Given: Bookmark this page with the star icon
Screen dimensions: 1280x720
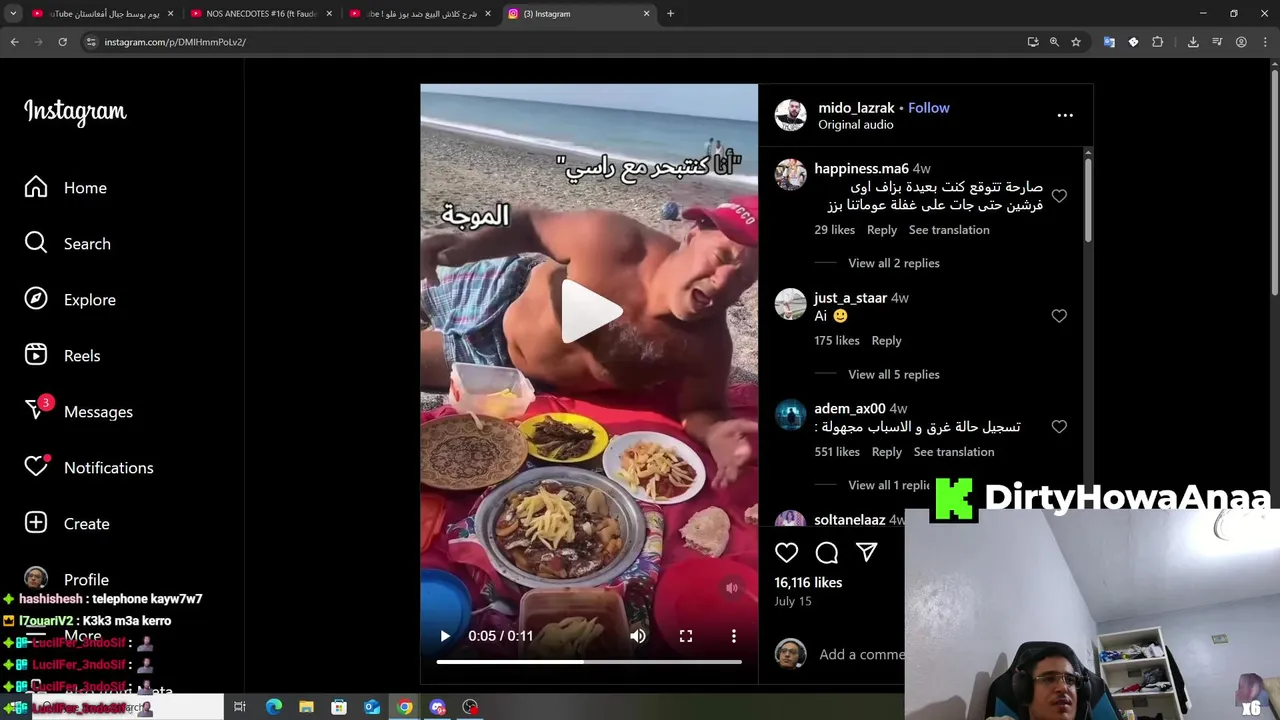Looking at the screenshot, I should pyautogui.click(x=1076, y=42).
